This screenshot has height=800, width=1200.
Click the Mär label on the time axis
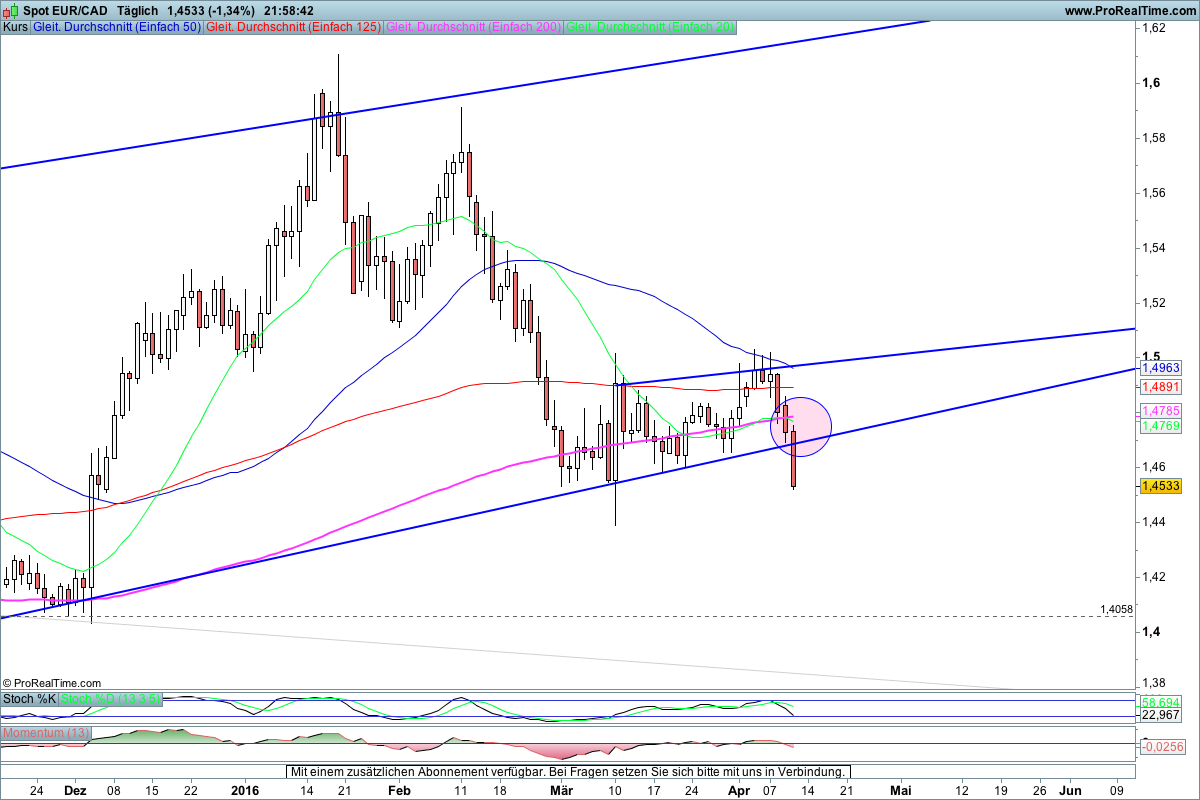pos(561,790)
